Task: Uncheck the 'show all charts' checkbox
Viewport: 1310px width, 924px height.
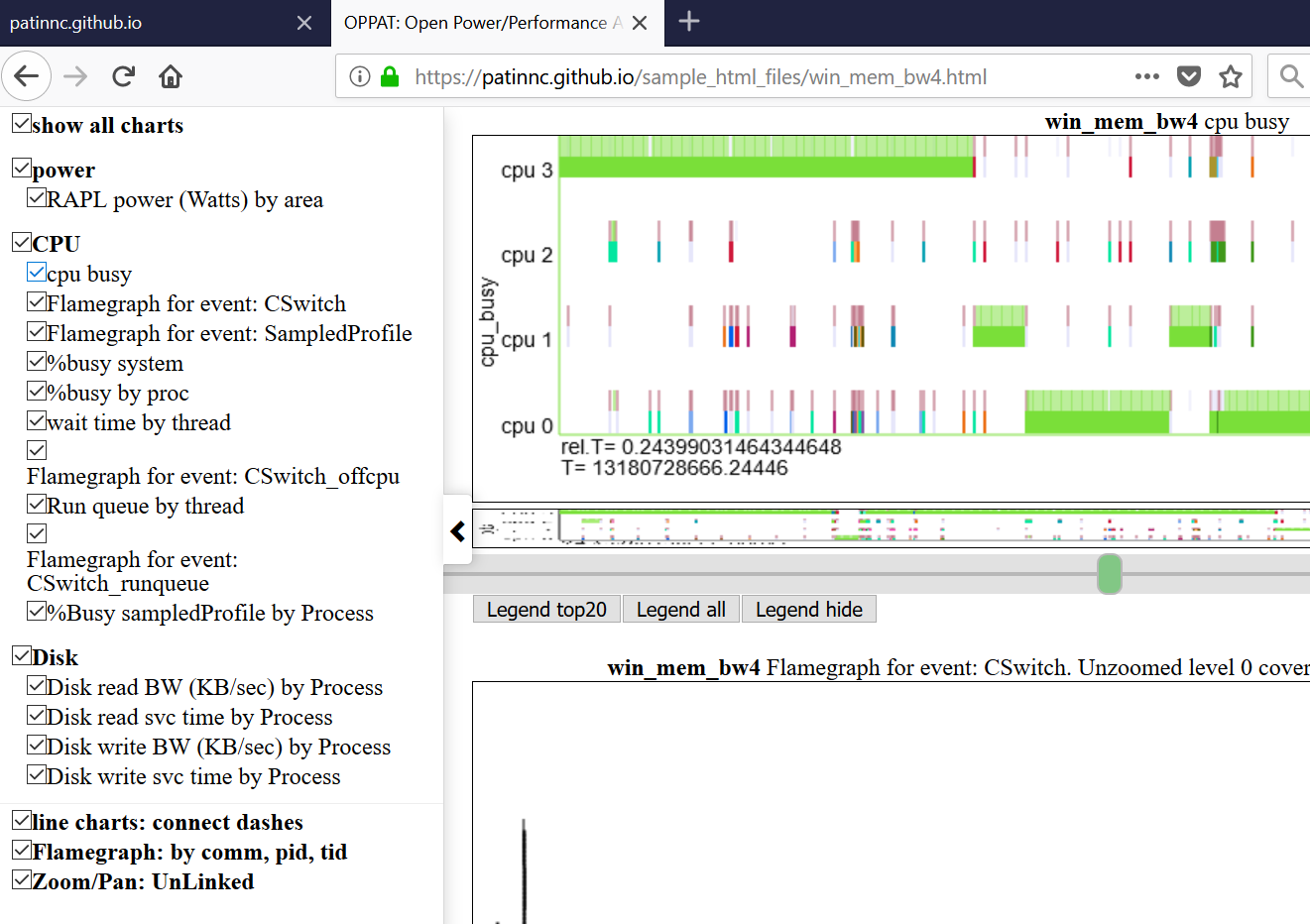Action: (22, 123)
